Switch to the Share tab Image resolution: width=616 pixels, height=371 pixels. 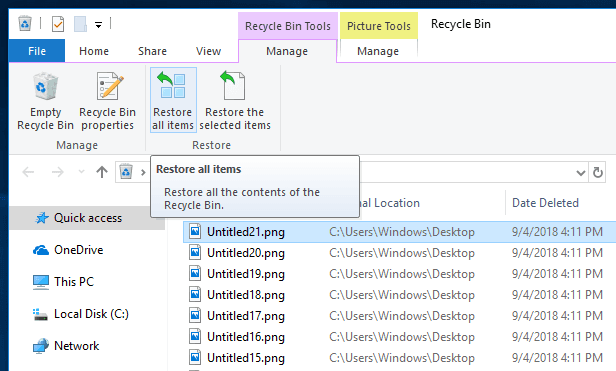152,51
